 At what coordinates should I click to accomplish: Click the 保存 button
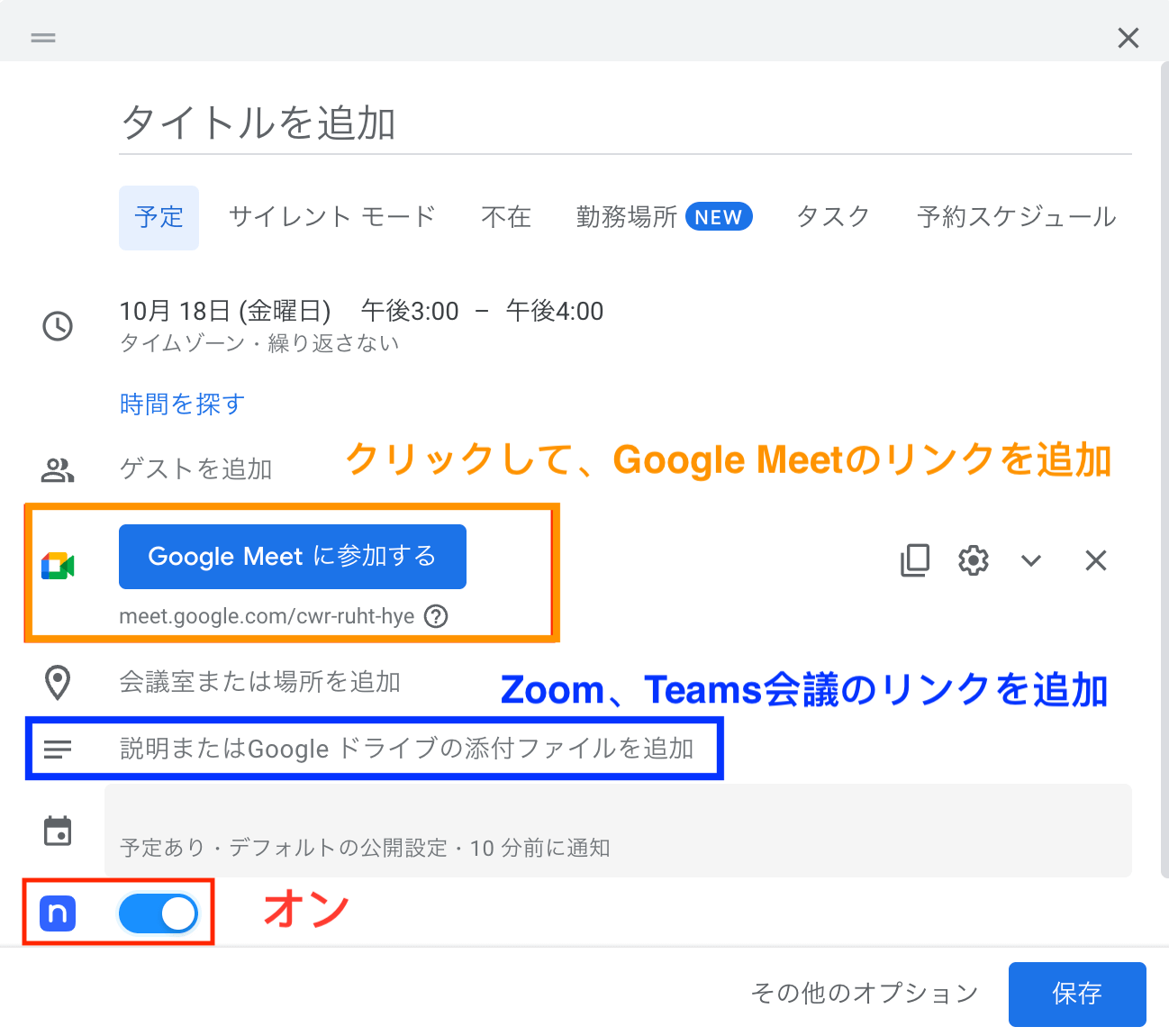[x=1077, y=995]
